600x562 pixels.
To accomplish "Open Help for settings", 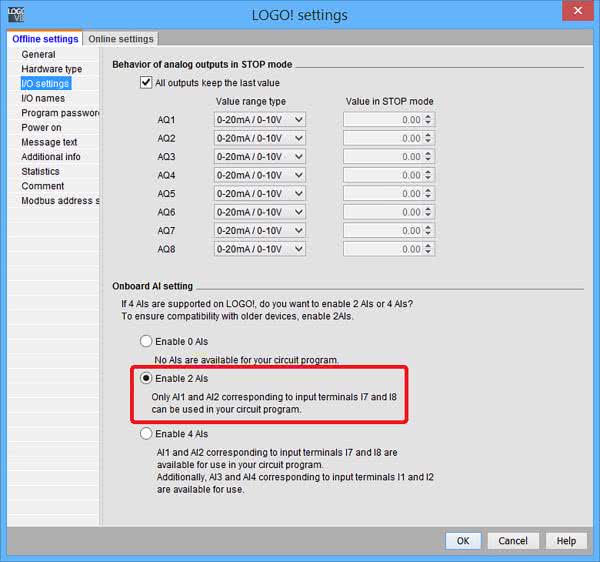I will point(566,541).
